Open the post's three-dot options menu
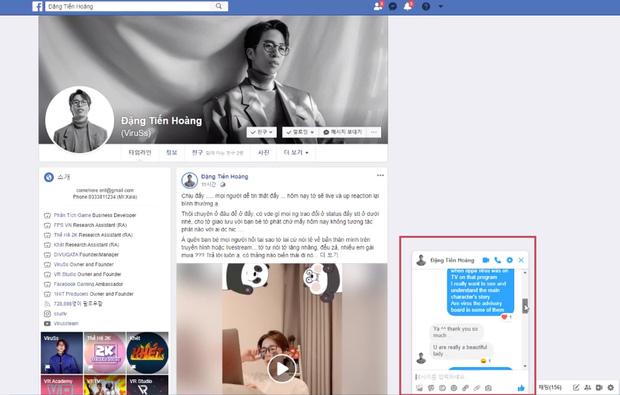620x395 pixels. tap(380, 175)
